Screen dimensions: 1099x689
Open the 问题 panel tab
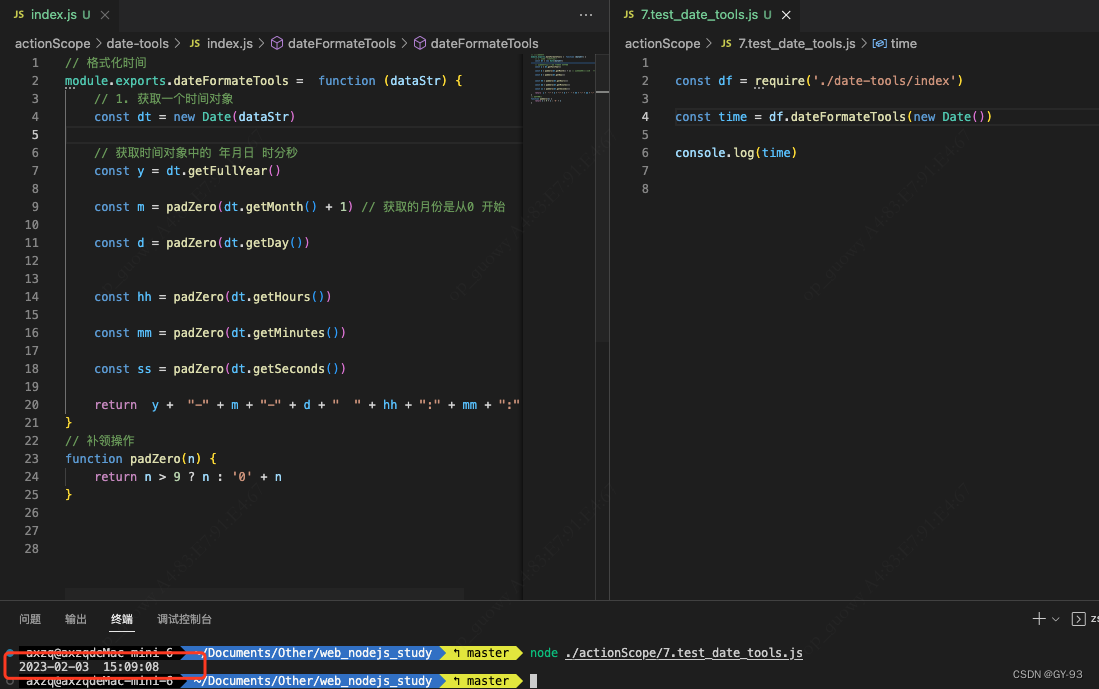pyautogui.click(x=30, y=619)
